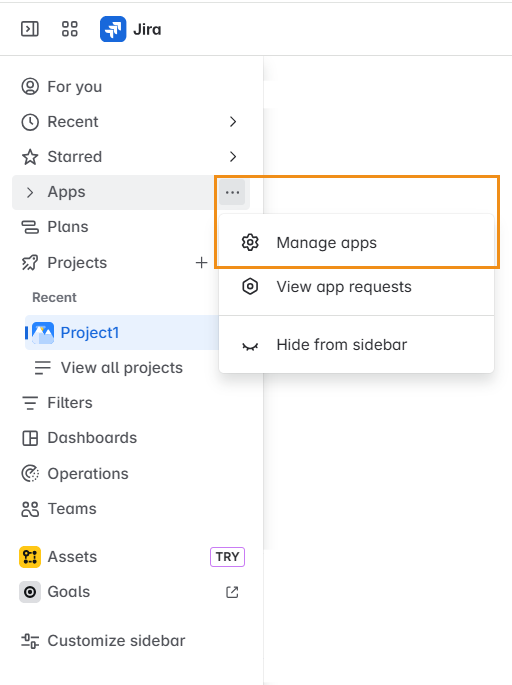The width and height of the screenshot is (512, 685).
Task: Click the Apps more actions ellipsis button
Action: [232, 192]
